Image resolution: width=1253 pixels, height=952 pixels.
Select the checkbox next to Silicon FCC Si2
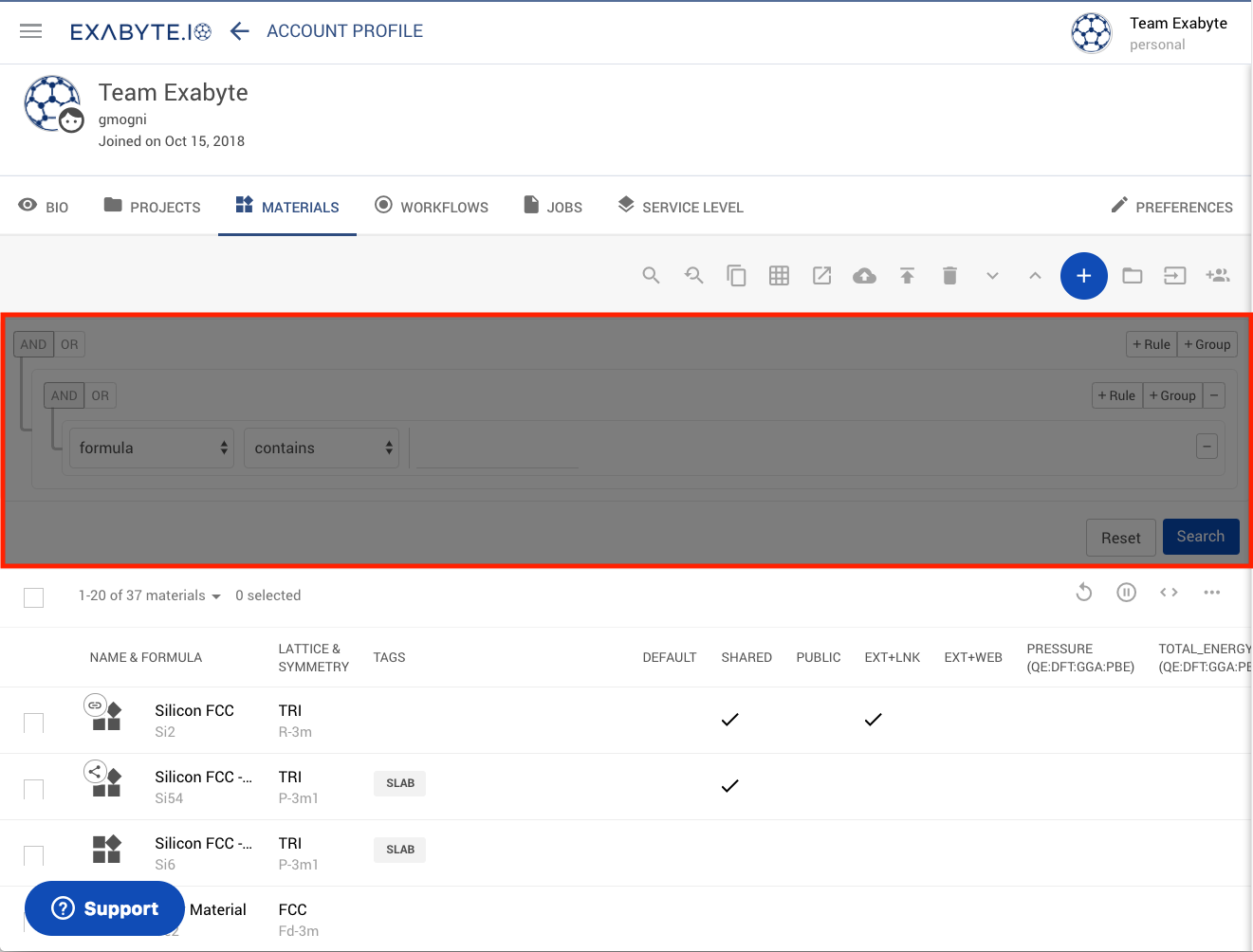34,723
